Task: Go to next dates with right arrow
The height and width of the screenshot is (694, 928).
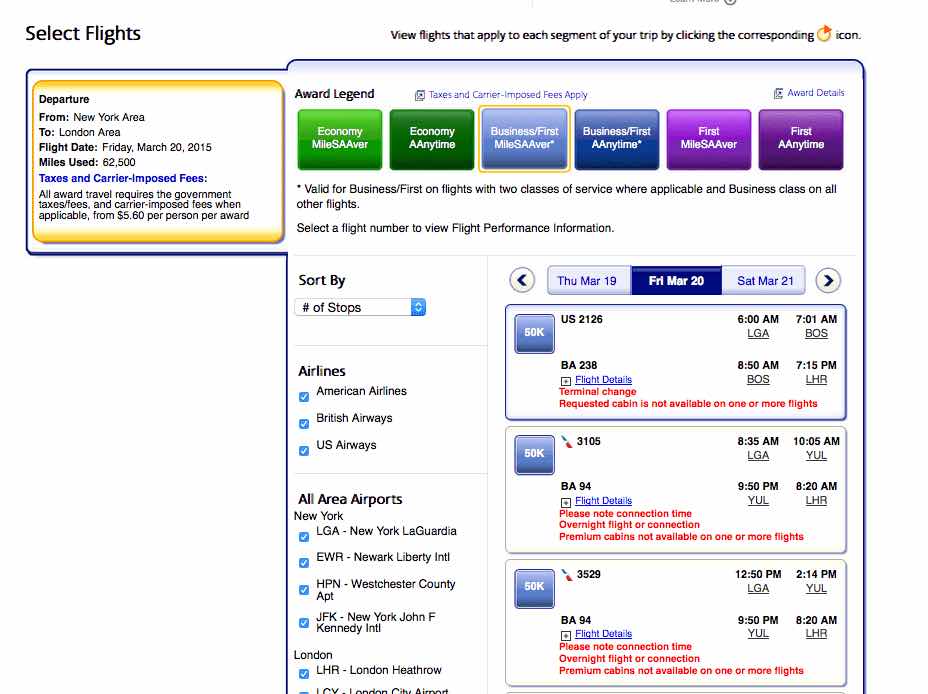Action: pyautogui.click(x=828, y=280)
